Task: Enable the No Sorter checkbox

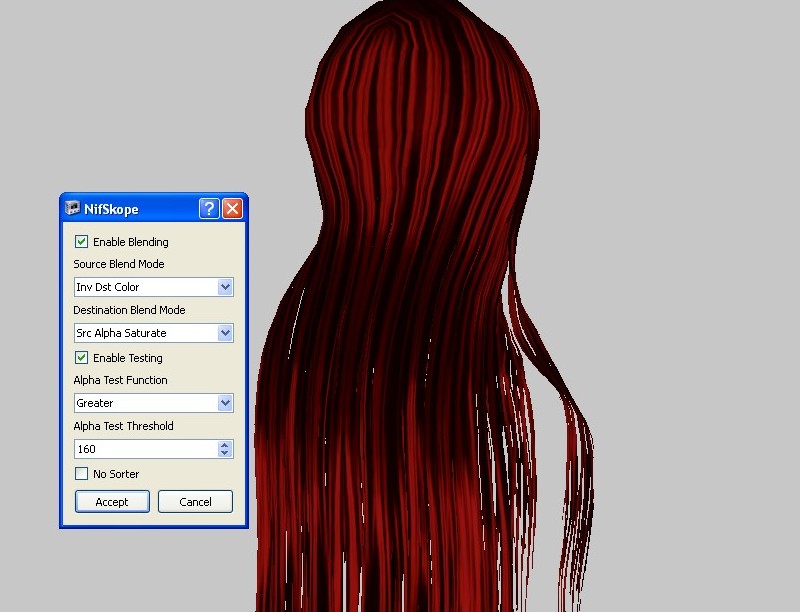Action: (x=81, y=474)
